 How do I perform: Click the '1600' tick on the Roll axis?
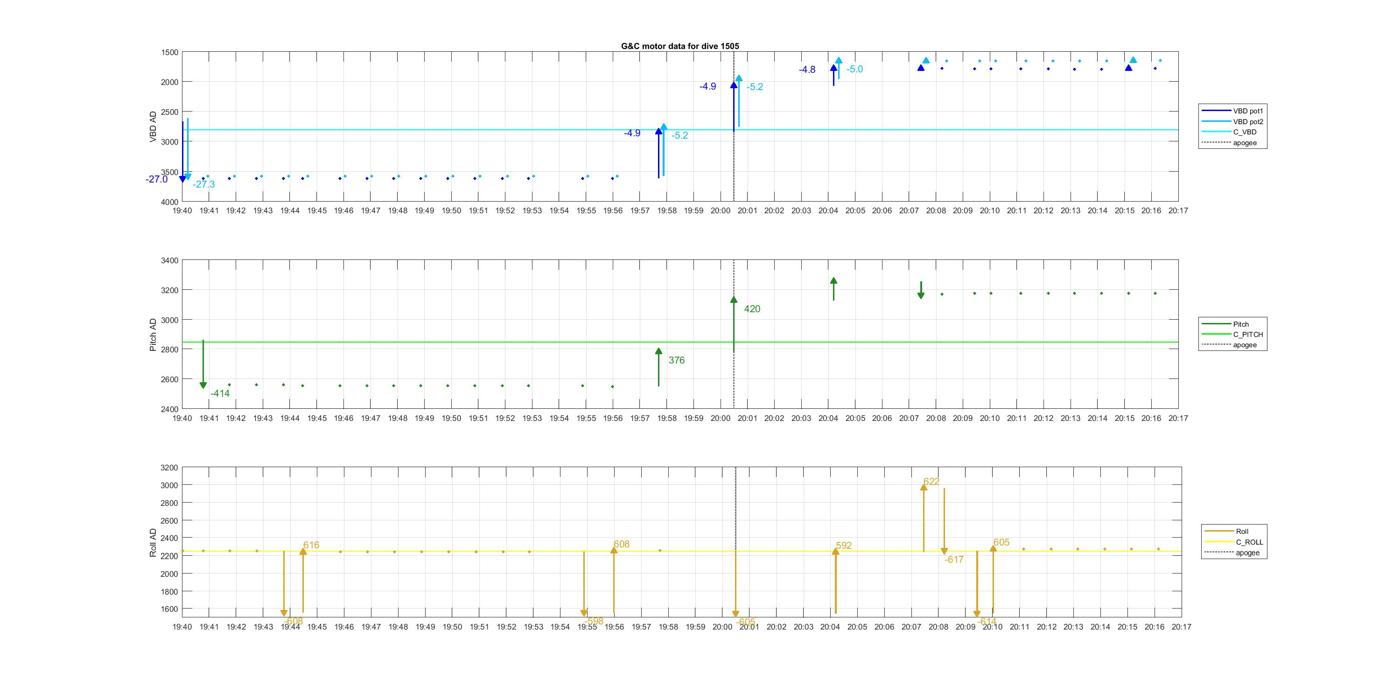[x=168, y=609]
